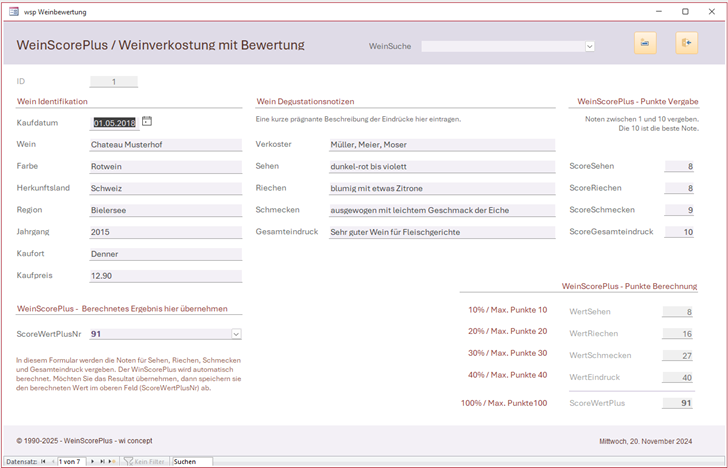
Task: Go to the next record arrow
Action: coord(92,462)
